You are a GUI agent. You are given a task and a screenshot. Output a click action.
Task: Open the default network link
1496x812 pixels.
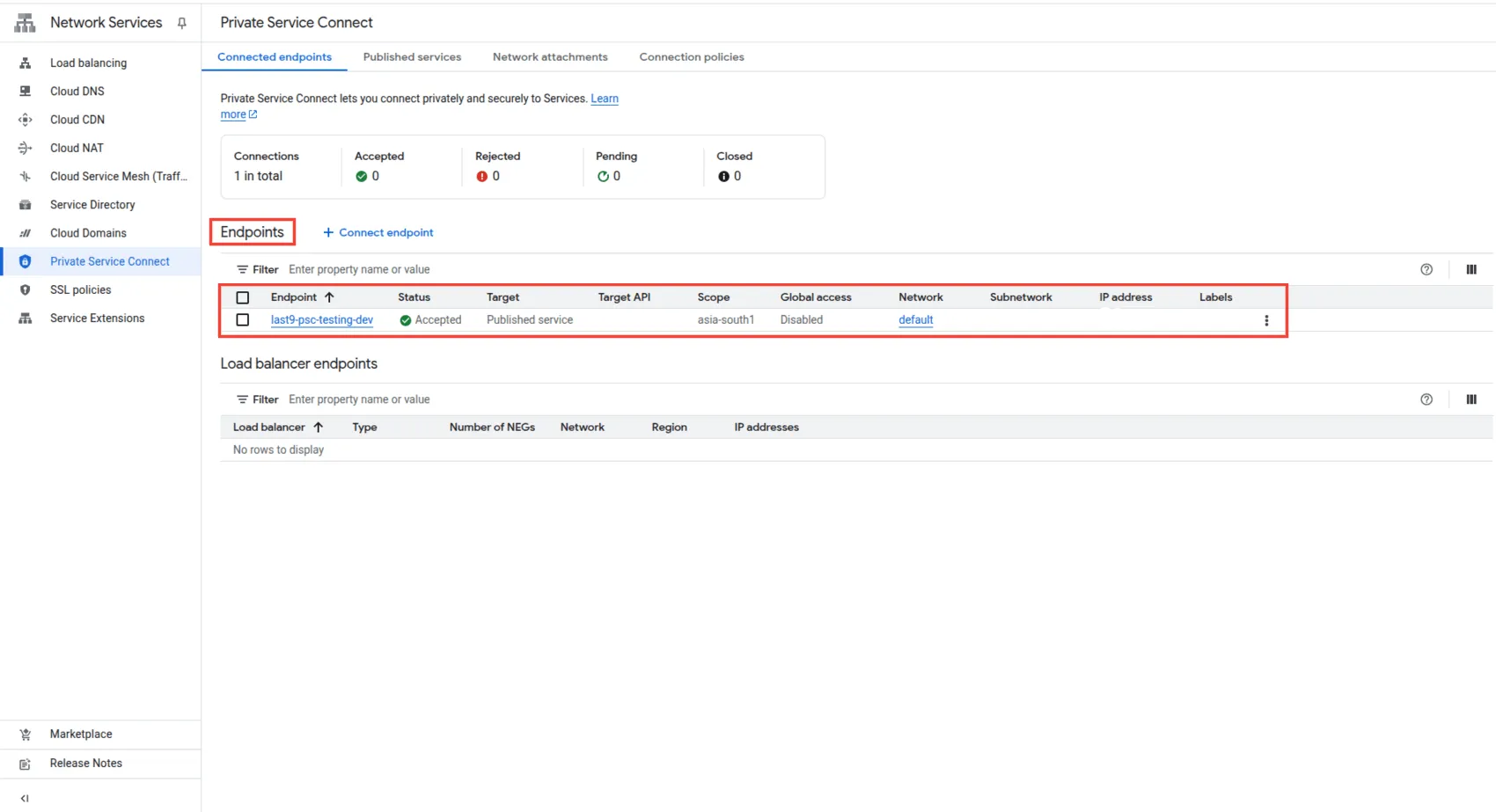pyautogui.click(x=915, y=320)
